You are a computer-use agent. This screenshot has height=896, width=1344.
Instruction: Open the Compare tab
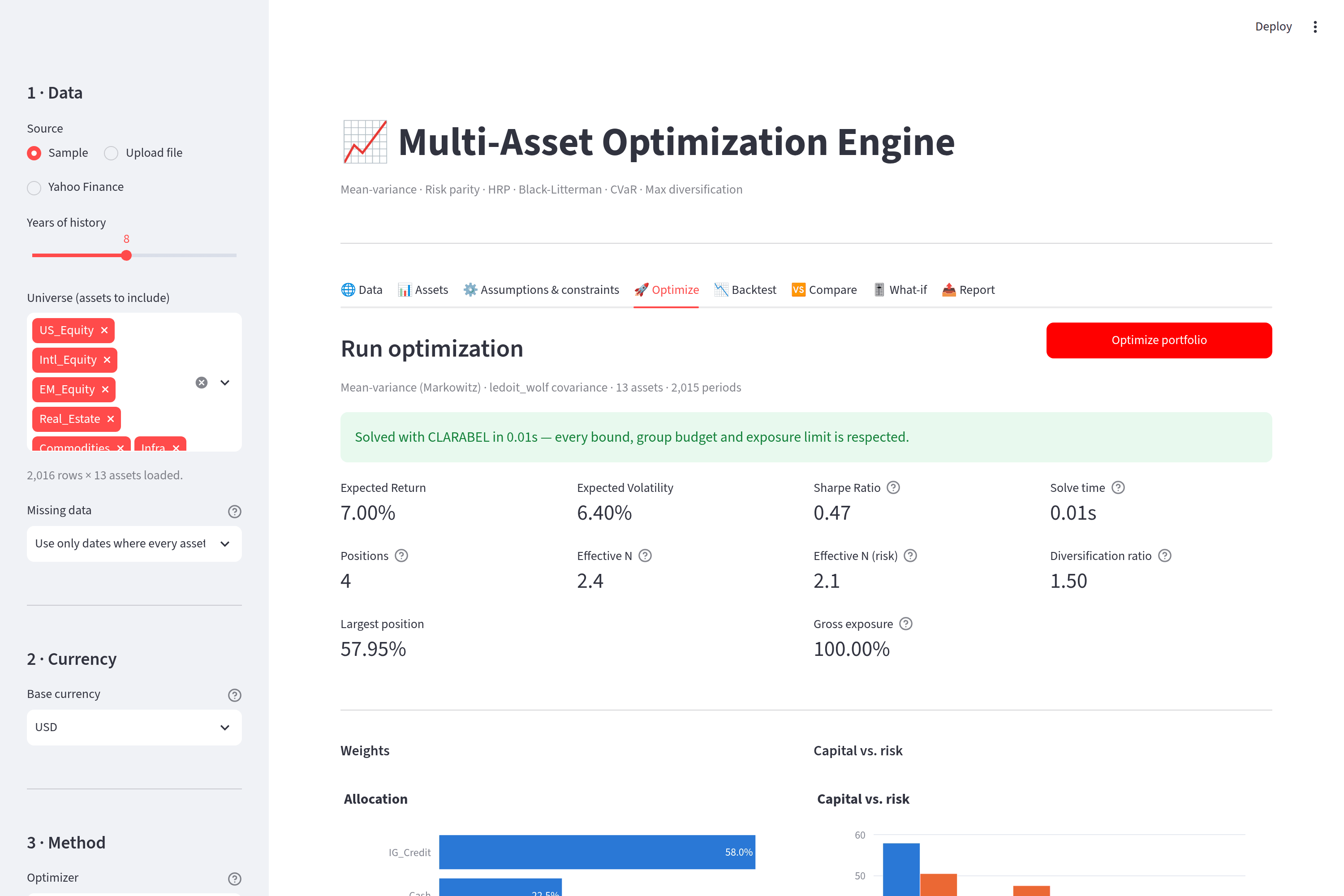click(x=824, y=290)
